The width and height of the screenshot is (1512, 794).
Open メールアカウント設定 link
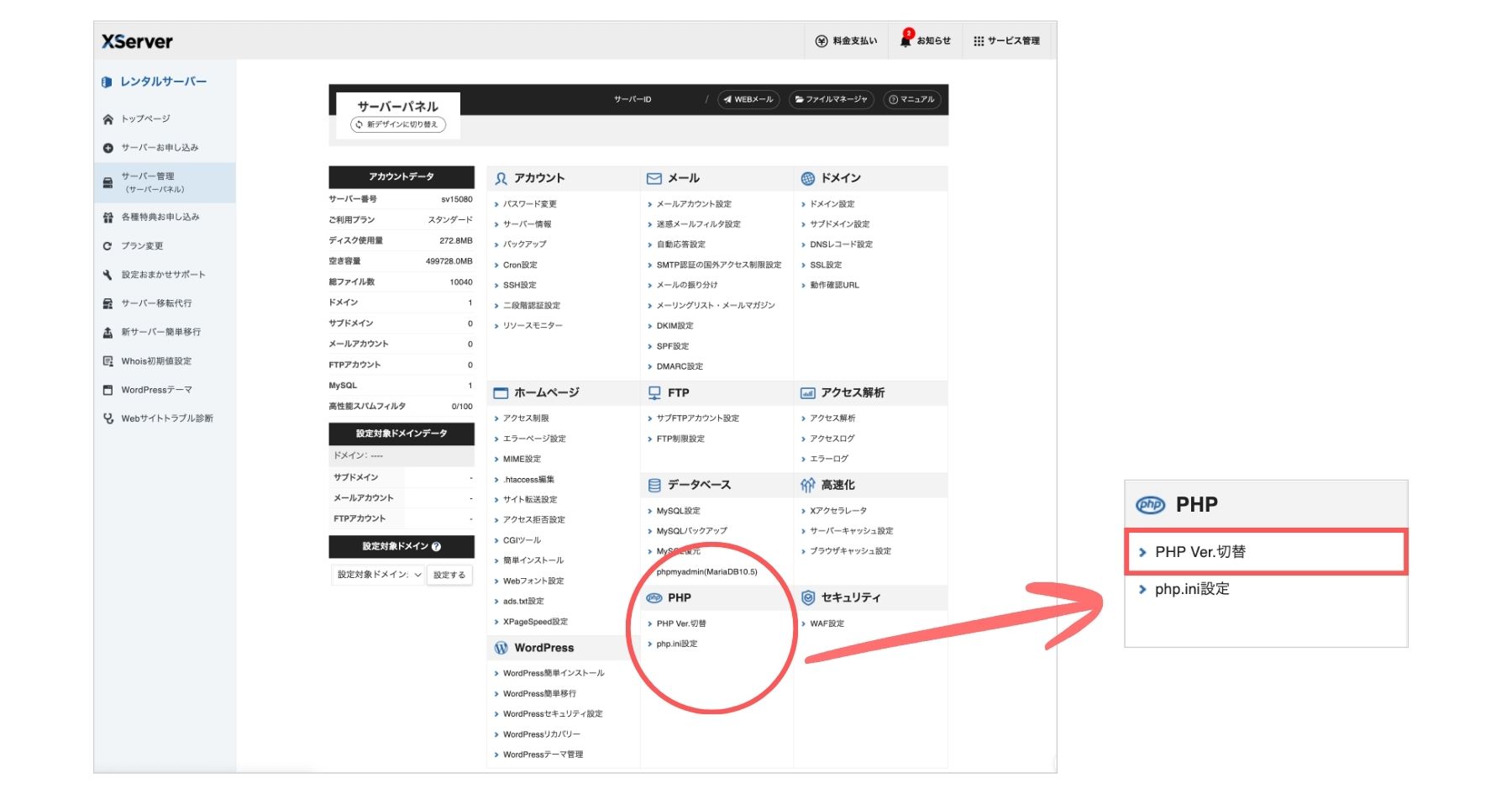tap(694, 204)
